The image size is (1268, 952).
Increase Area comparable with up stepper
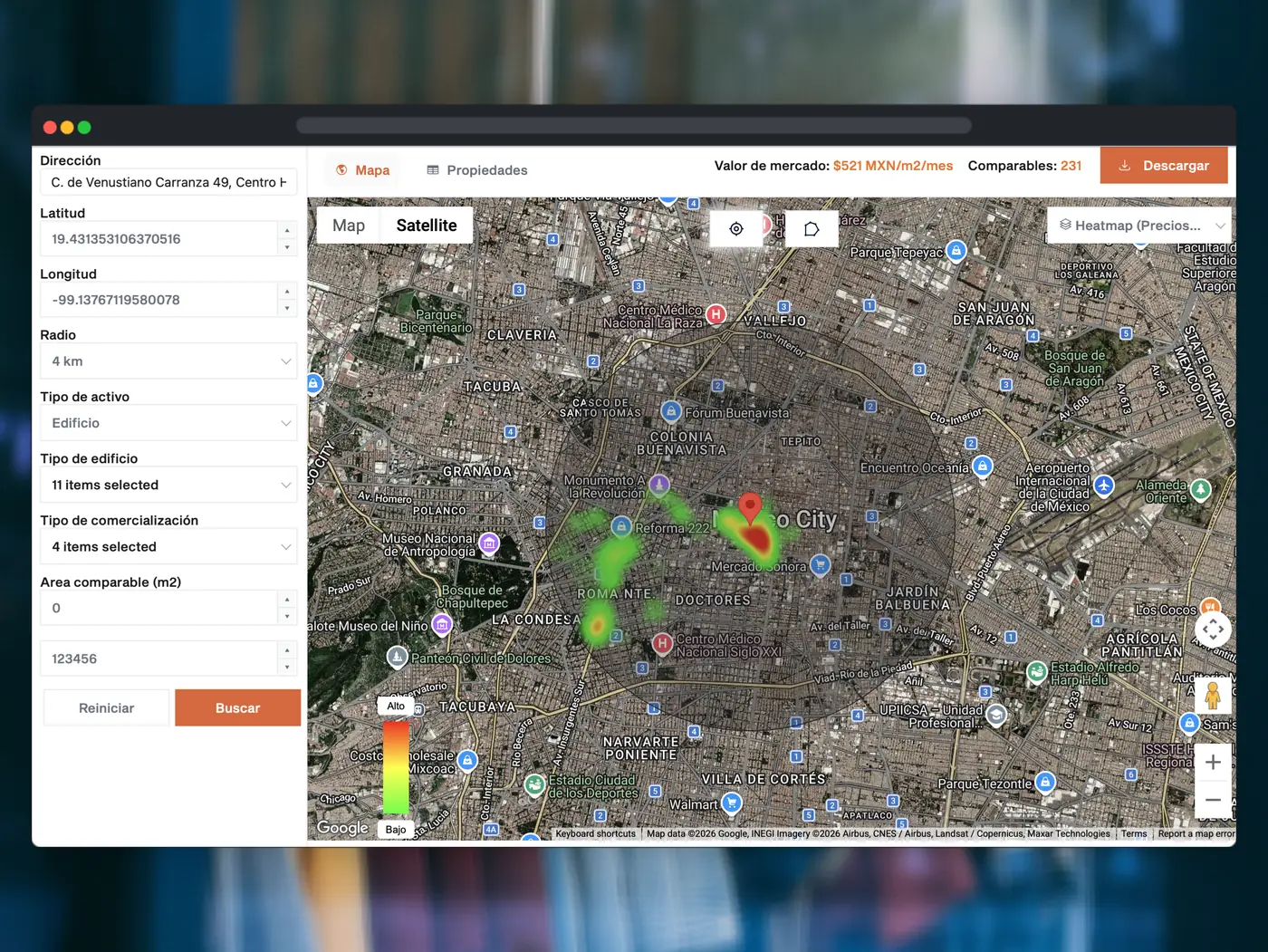[x=287, y=600]
